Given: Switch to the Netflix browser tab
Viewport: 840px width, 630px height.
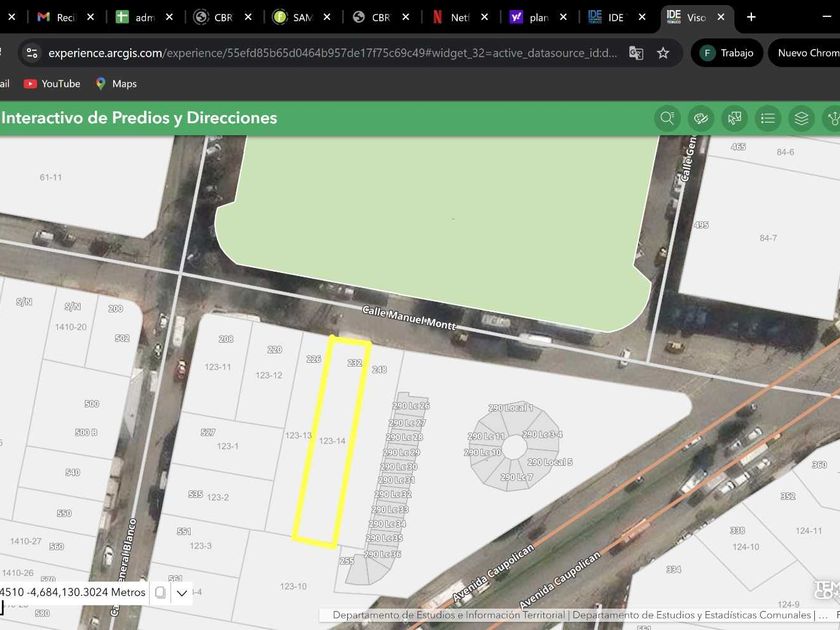Looking at the screenshot, I should 450,17.
